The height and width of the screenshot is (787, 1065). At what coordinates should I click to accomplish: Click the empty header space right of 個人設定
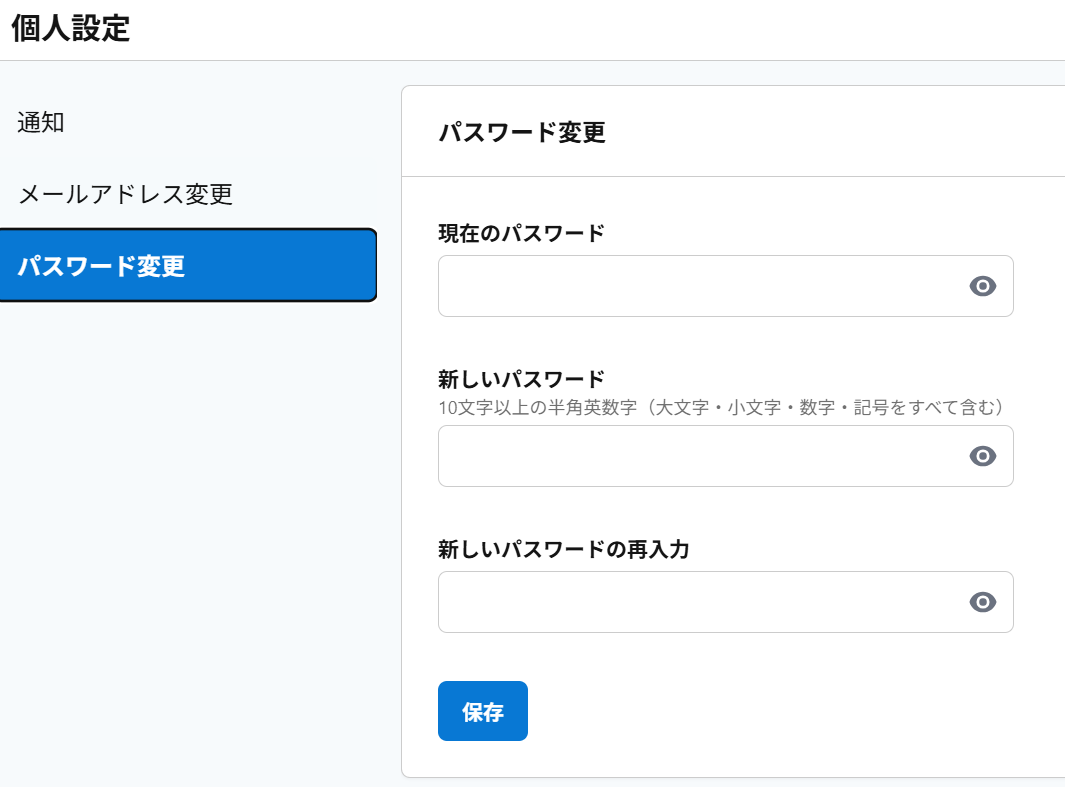600,28
